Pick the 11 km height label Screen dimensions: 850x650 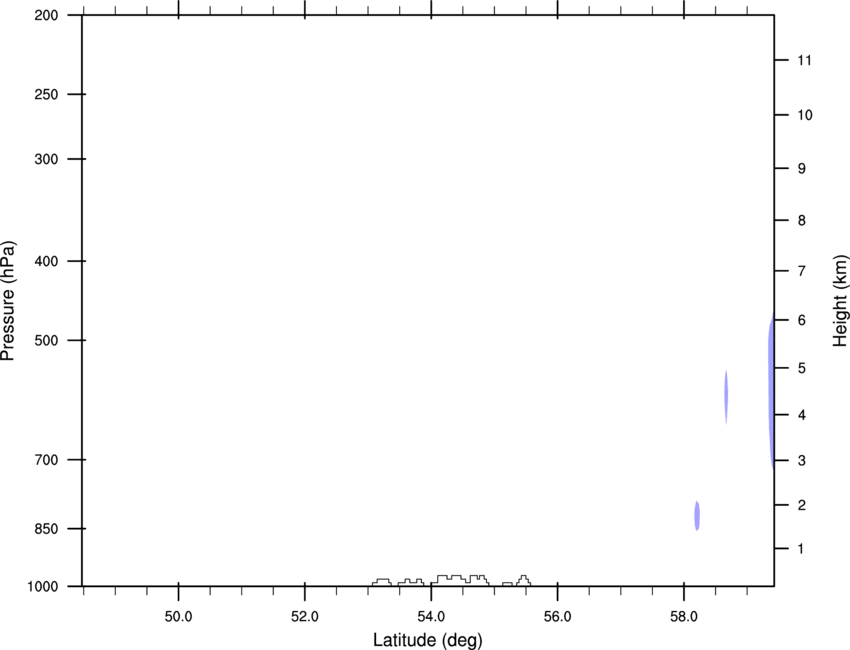click(x=805, y=60)
